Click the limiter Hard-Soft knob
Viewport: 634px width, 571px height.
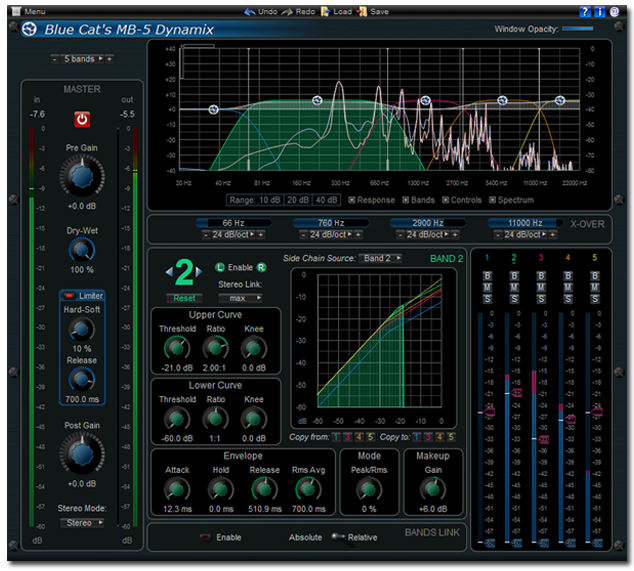(x=82, y=329)
